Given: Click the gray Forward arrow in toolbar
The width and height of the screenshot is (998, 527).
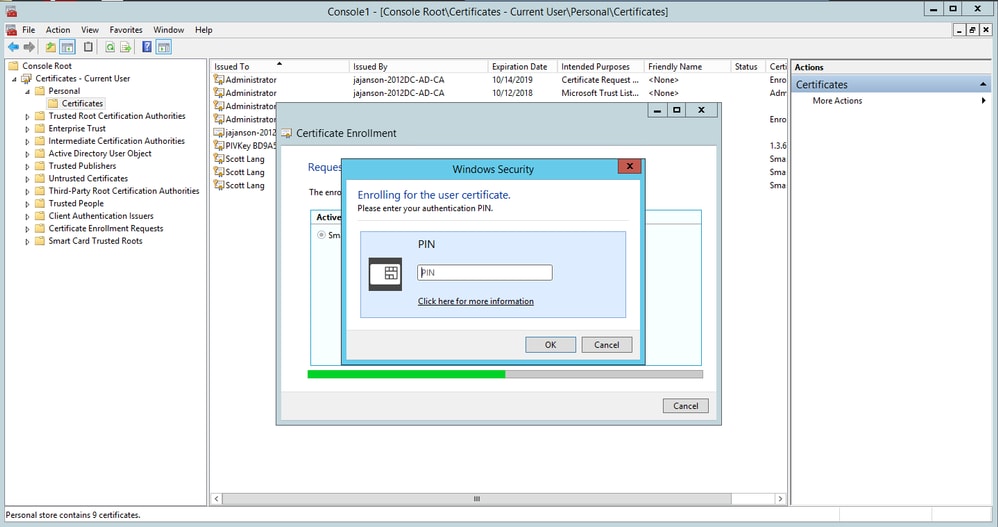Looking at the screenshot, I should coord(29,47).
